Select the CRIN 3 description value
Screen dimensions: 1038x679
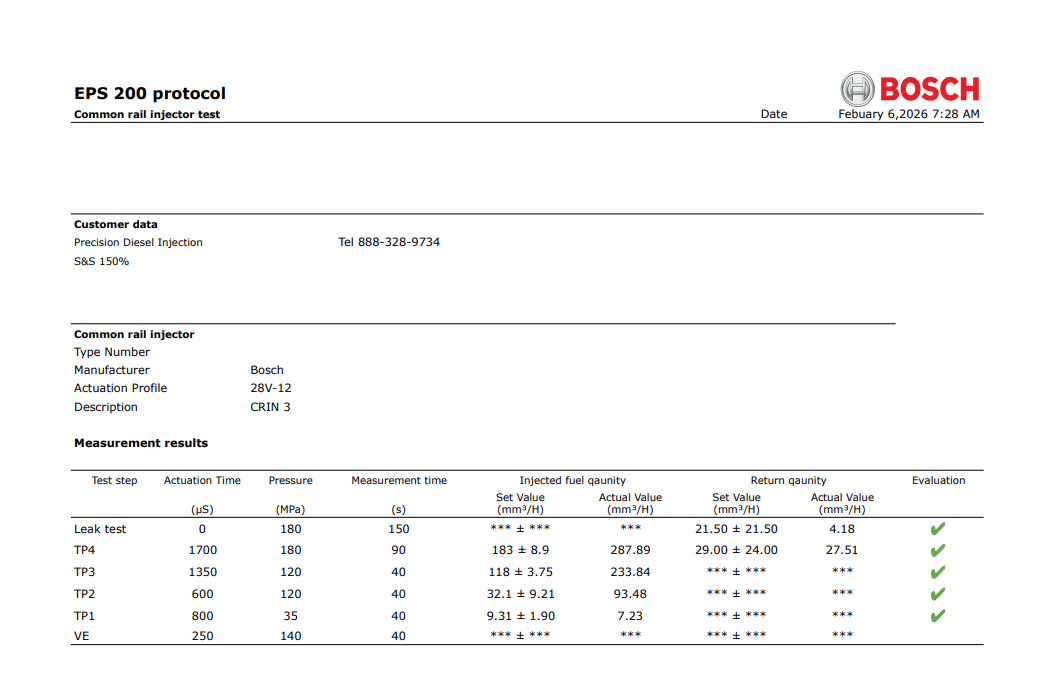pos(270,407)
